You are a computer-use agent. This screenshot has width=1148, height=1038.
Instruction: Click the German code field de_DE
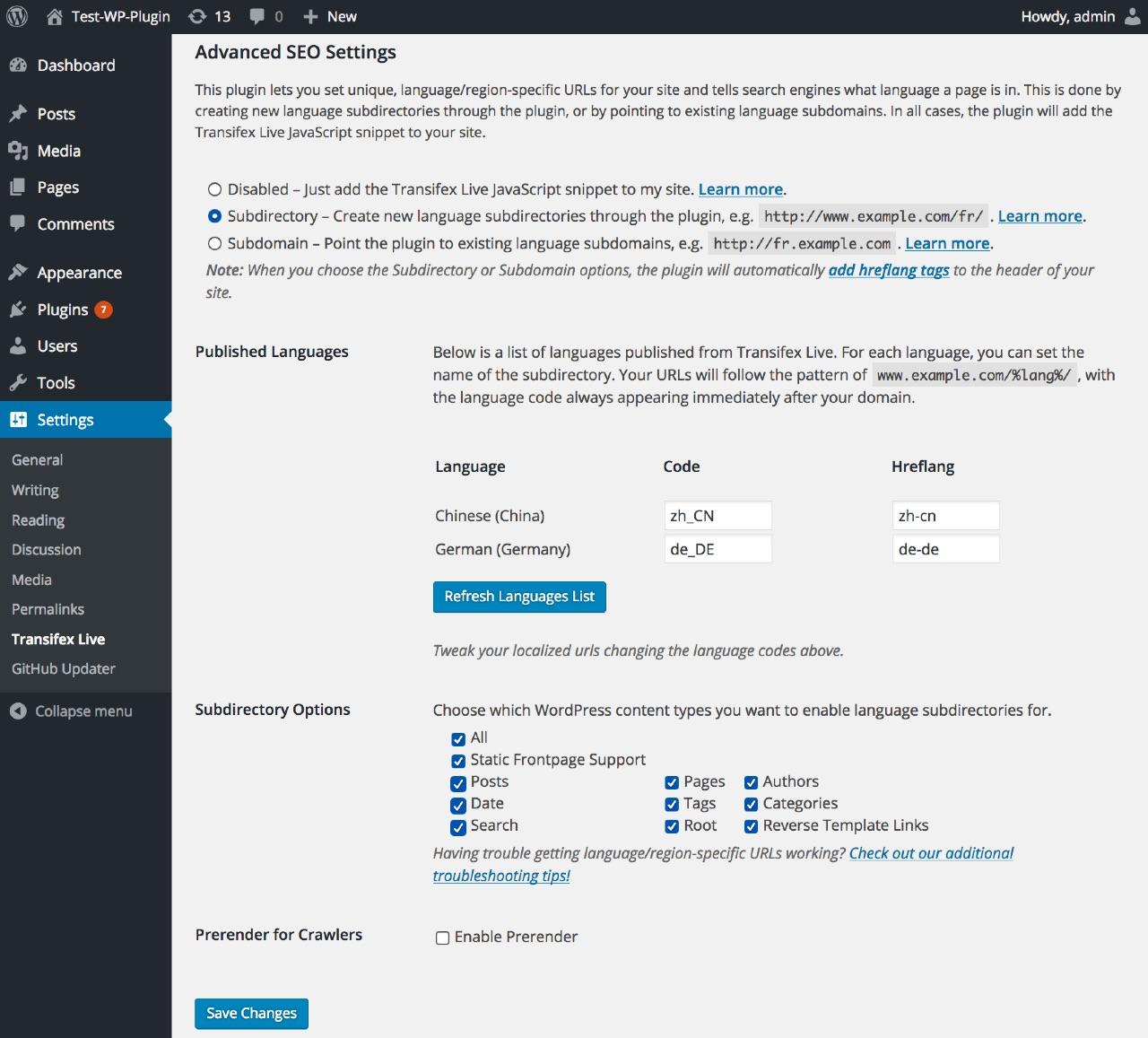717,549
